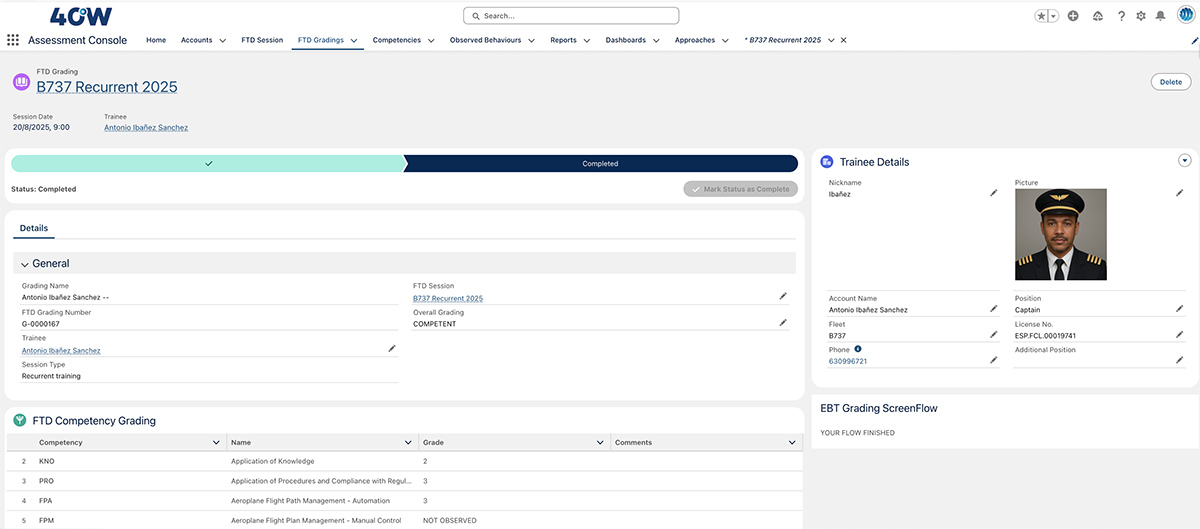Click the Completed stage in path bar
This screenshot has height=529, width=1200.
click(x=600, y=164)
